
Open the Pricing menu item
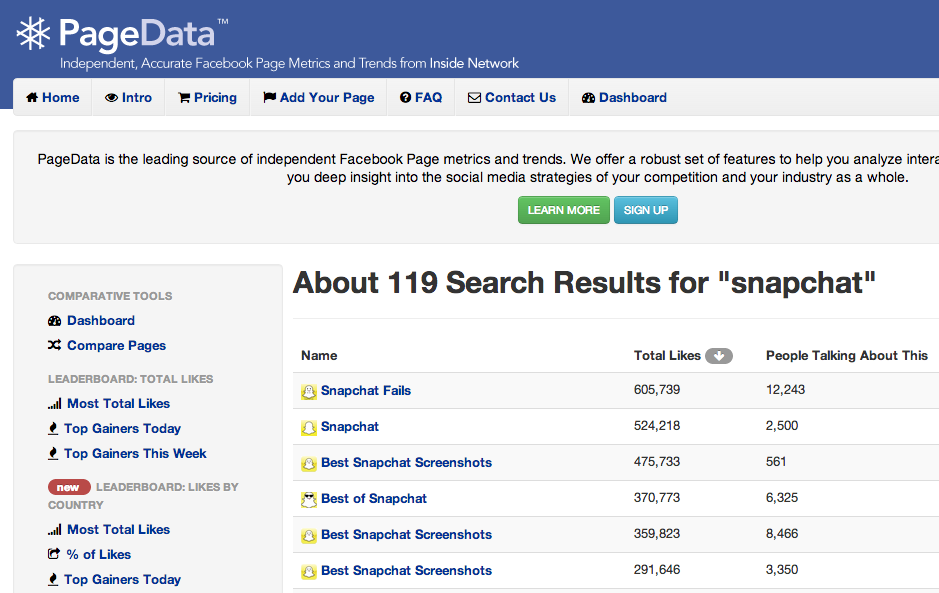207,98
